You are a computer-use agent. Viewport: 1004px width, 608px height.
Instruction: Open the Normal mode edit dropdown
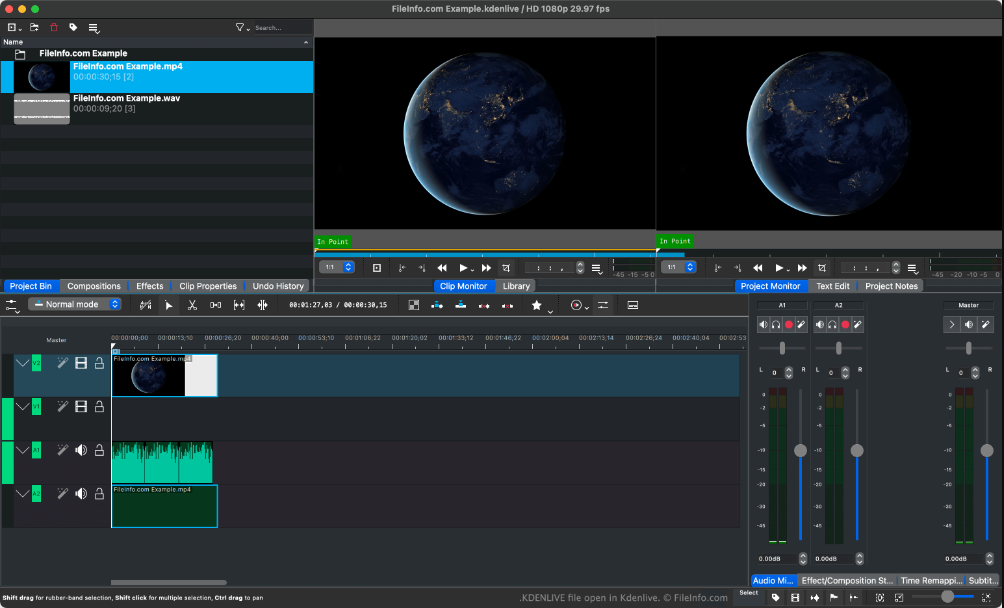76,304
